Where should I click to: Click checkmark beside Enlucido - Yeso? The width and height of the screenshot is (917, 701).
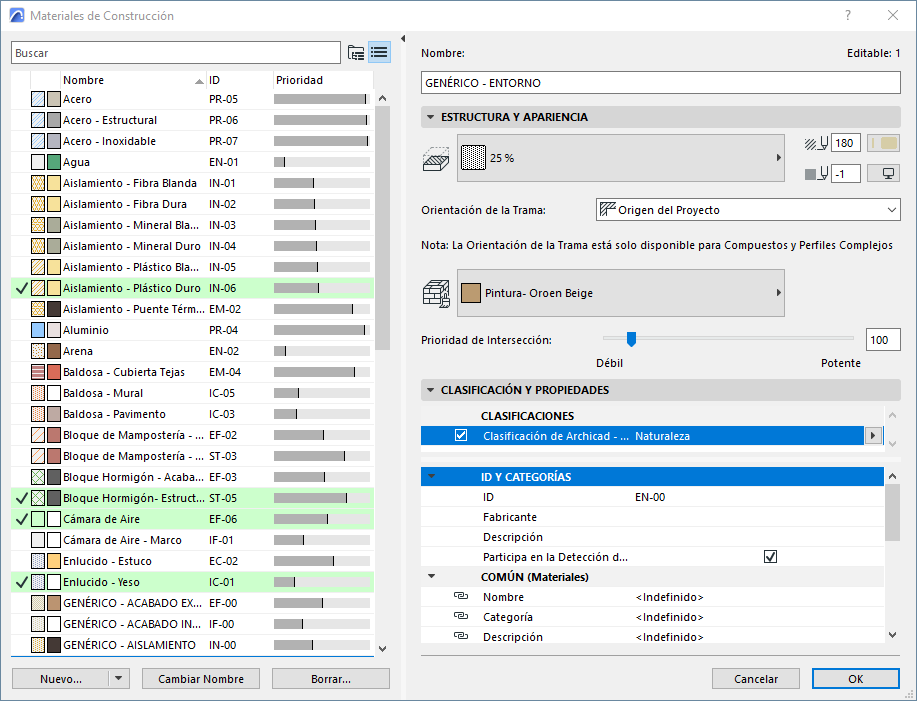pos(22,582)
